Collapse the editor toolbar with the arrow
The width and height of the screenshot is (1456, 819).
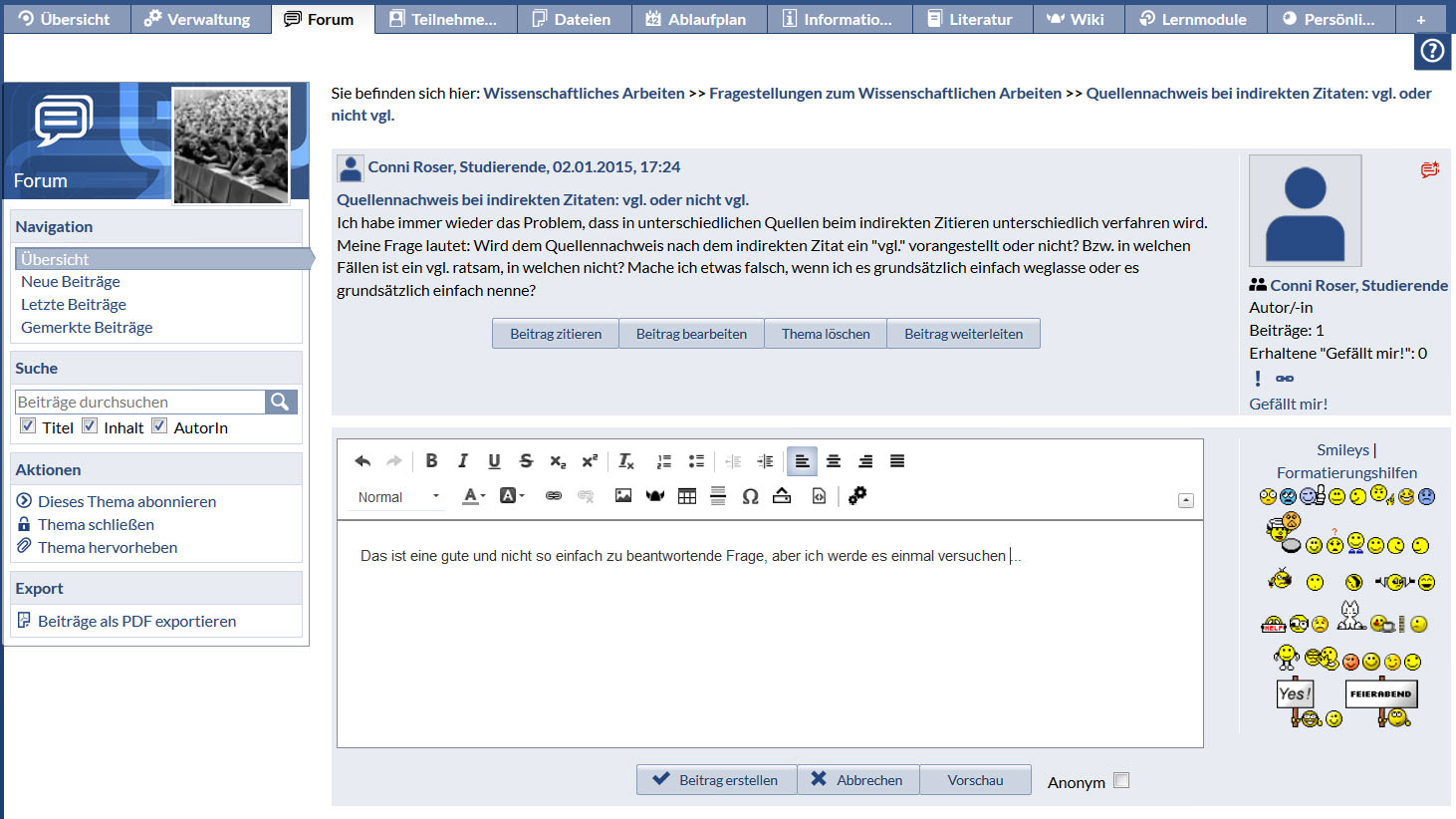coord(1185,500)
